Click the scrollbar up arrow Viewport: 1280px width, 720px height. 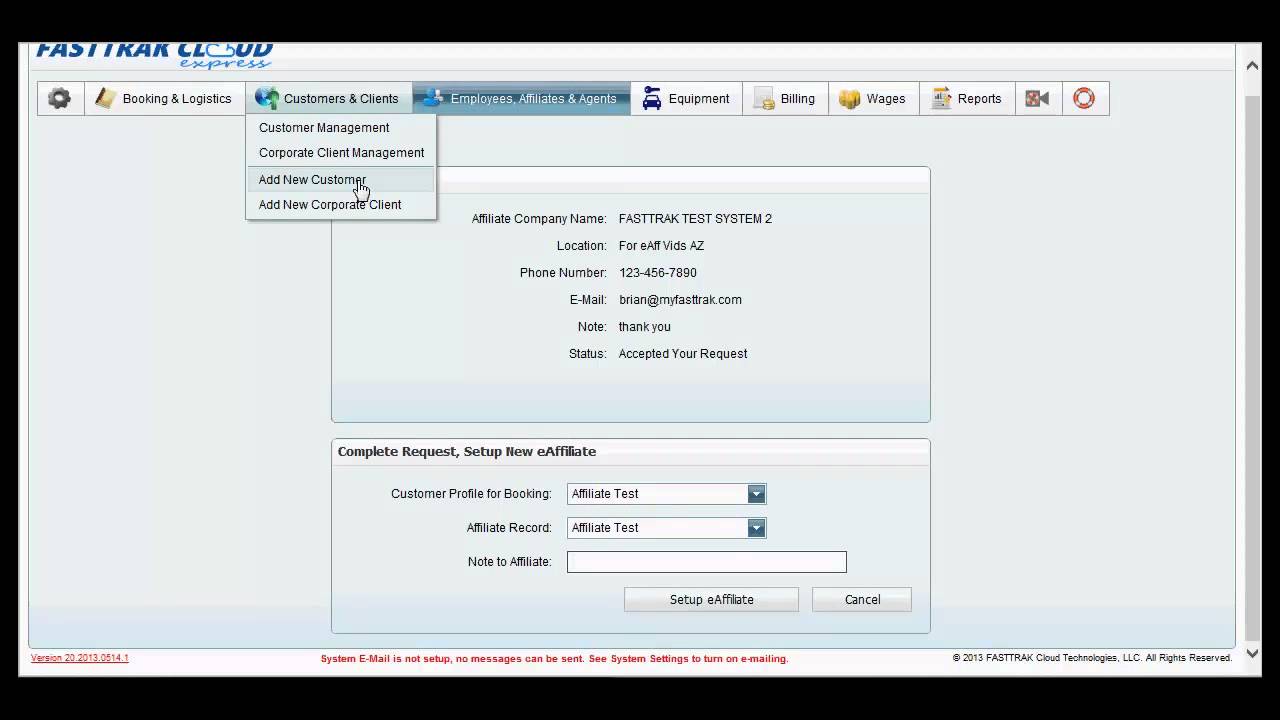point(1252,65)
